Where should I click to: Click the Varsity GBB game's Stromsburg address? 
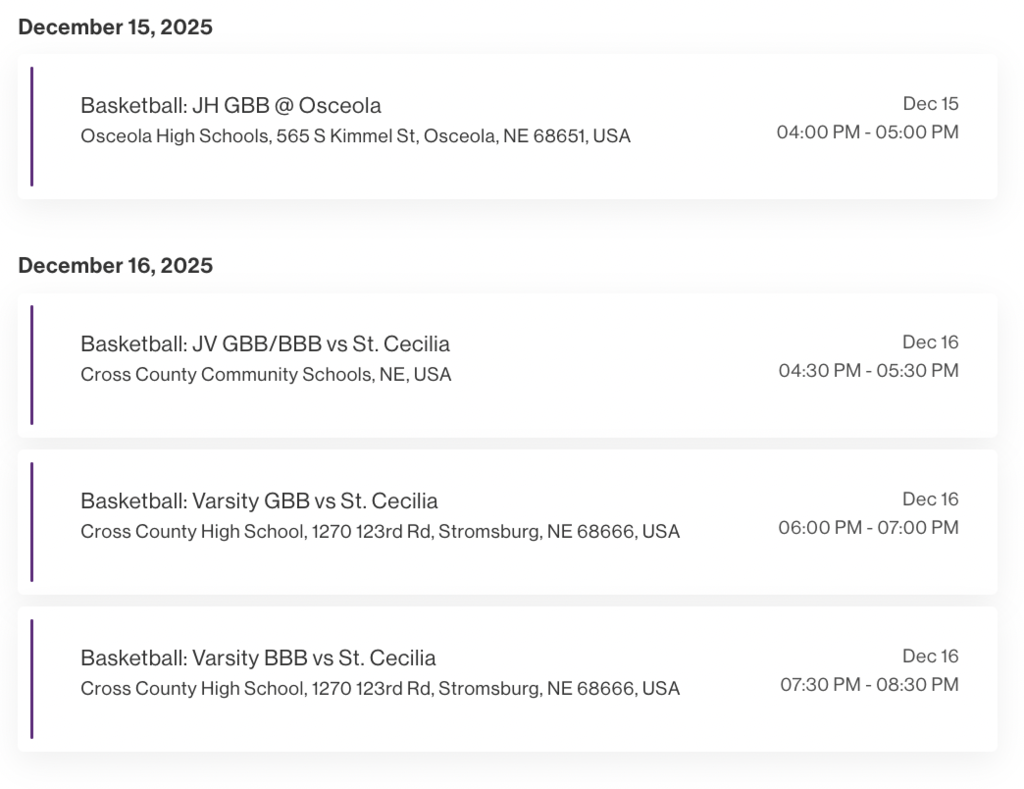tap(380, 532)
